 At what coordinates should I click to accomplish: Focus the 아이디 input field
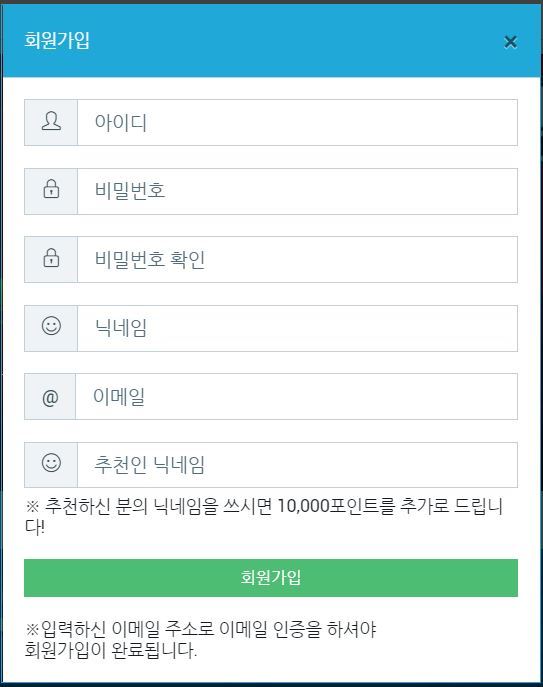(297, 123)
